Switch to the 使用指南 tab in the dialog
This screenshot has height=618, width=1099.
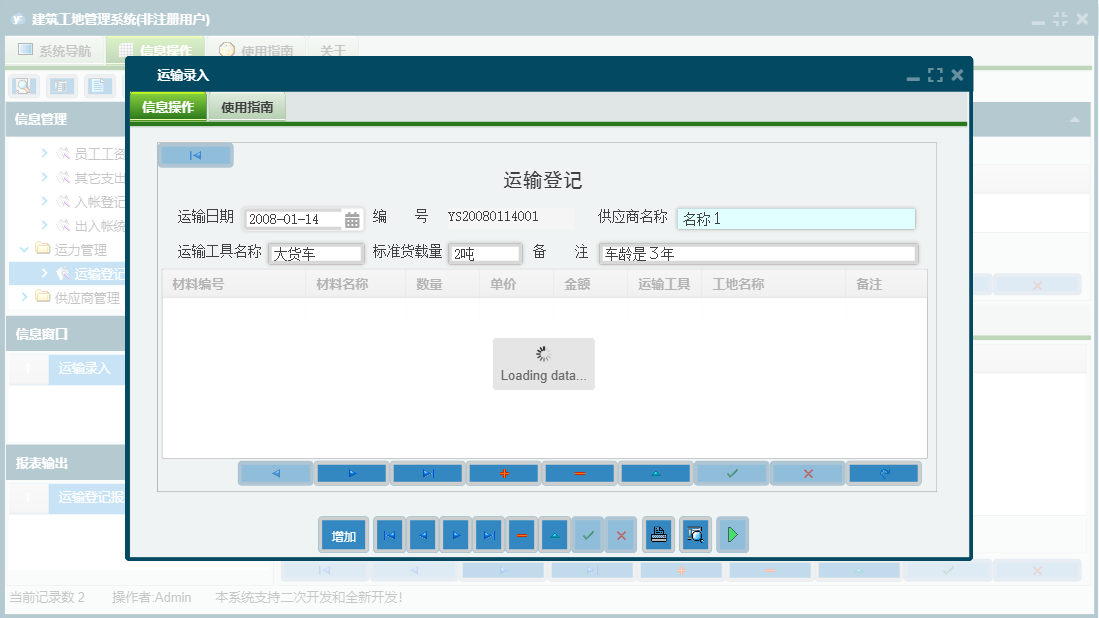point(246,104)
